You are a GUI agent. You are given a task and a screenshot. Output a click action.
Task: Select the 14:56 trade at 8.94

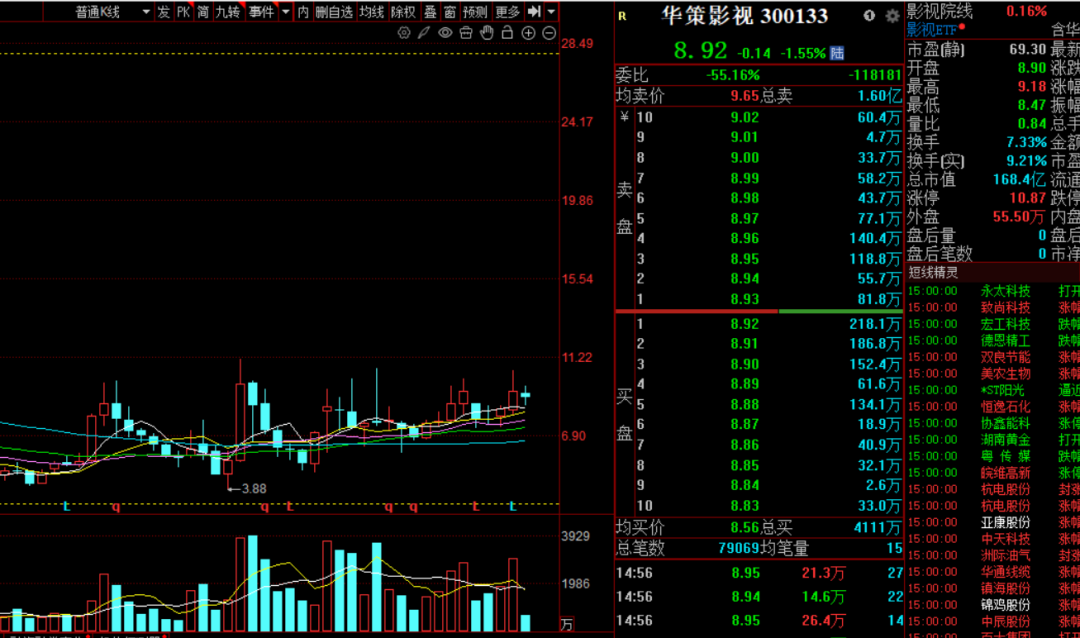[759, 597]
